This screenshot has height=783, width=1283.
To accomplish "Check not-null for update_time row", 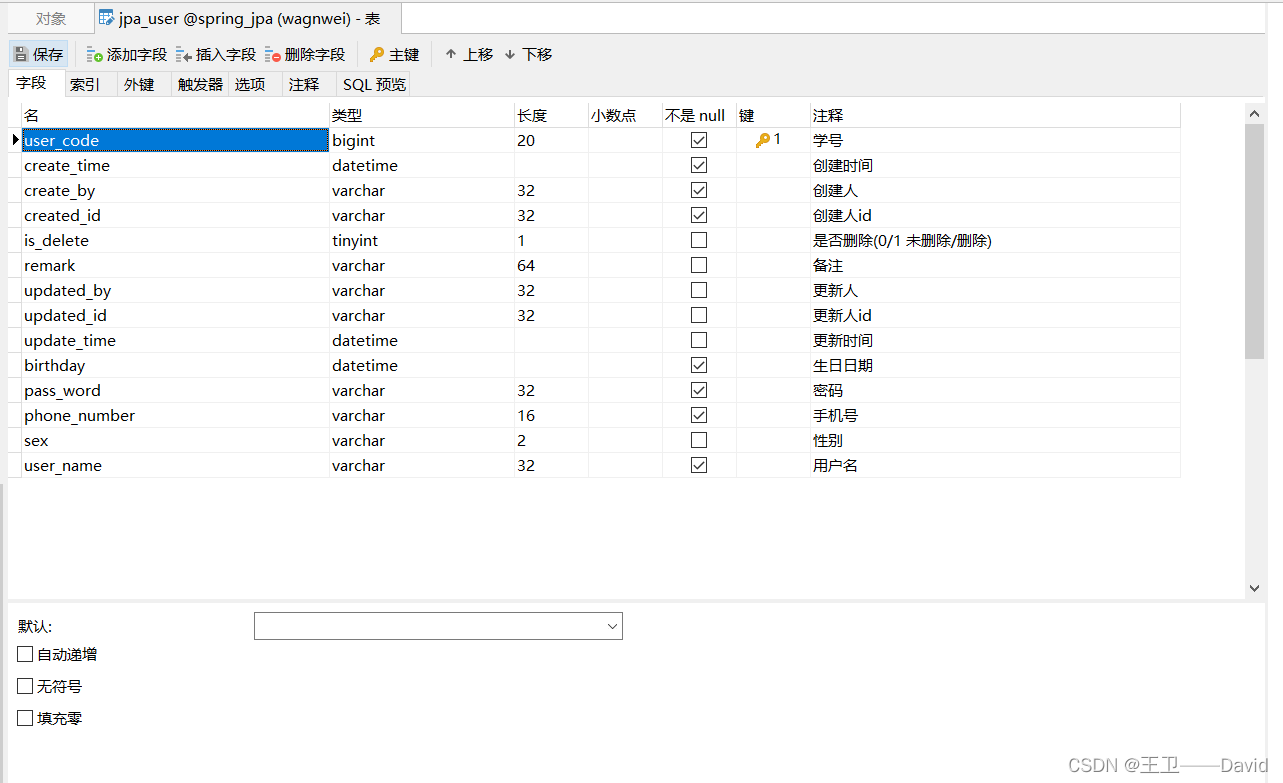I will click(699, 340).
